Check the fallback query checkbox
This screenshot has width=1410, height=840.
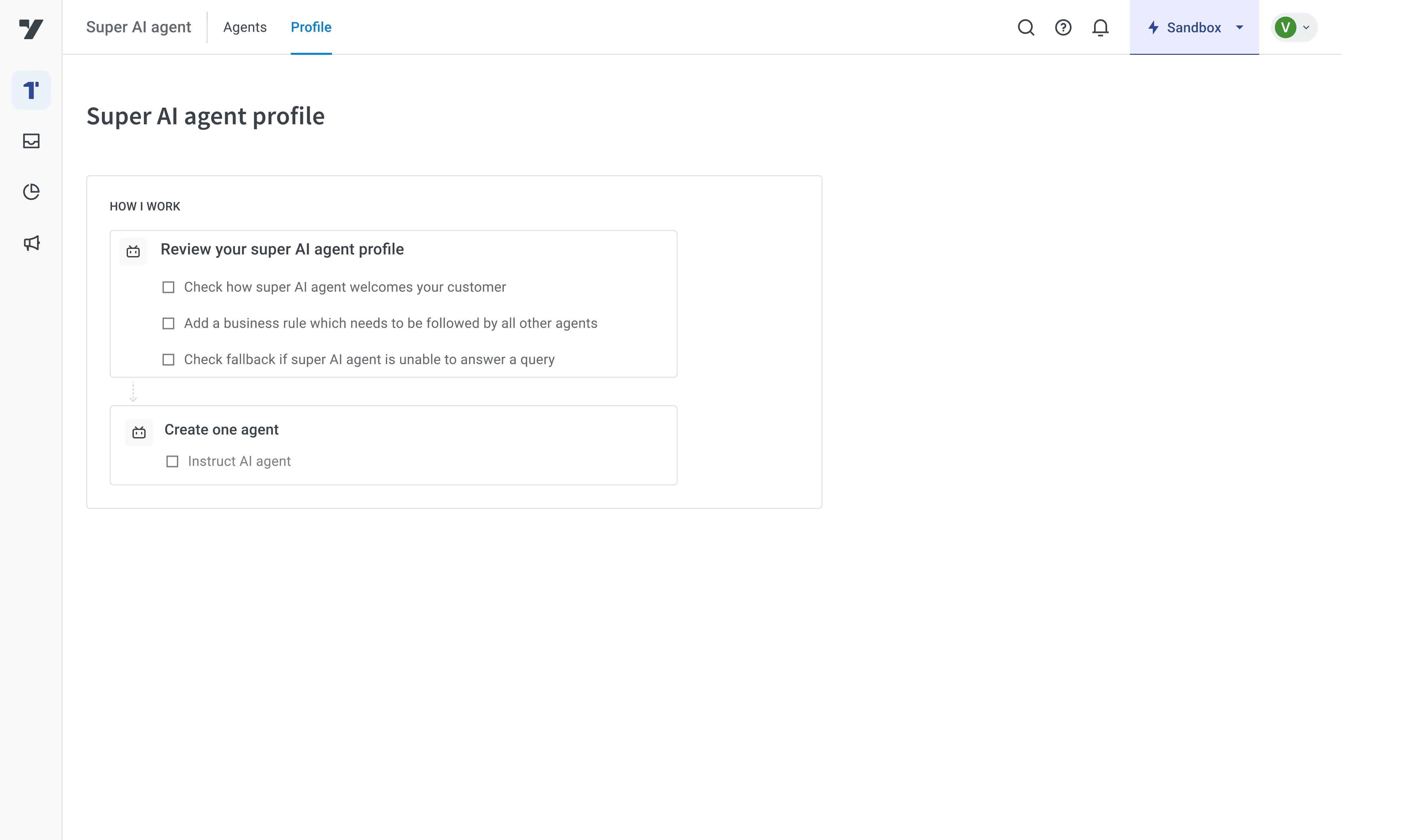pos(168,359)
